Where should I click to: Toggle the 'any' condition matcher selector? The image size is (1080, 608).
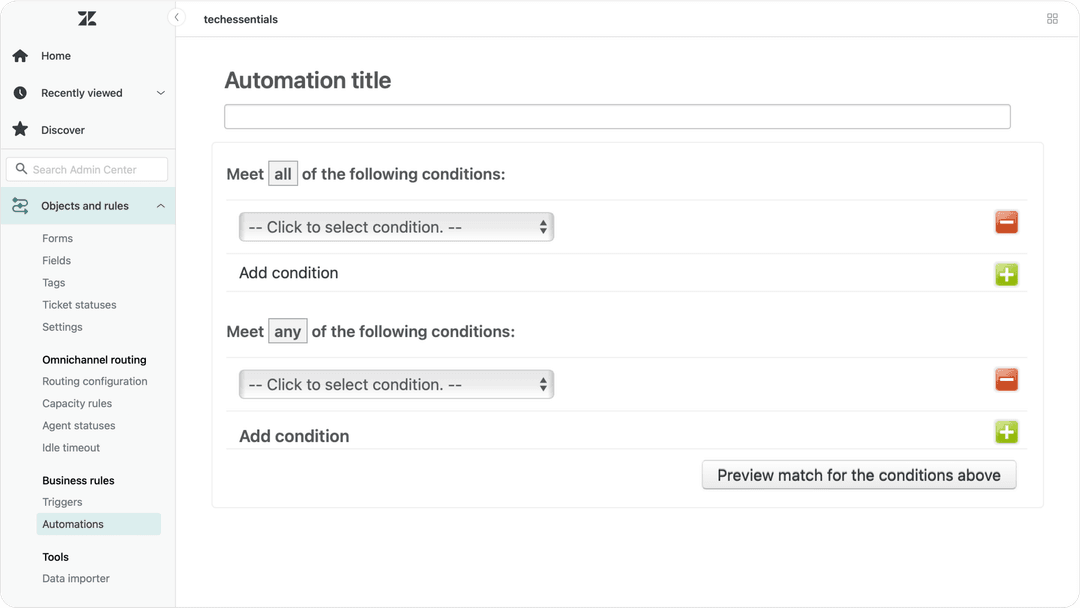click(287, 331)
